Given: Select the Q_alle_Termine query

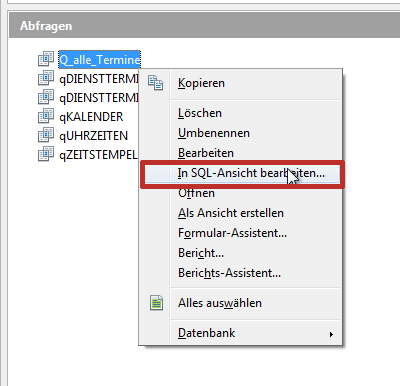Looking at the screenshot, I should (x=99, y=60).
